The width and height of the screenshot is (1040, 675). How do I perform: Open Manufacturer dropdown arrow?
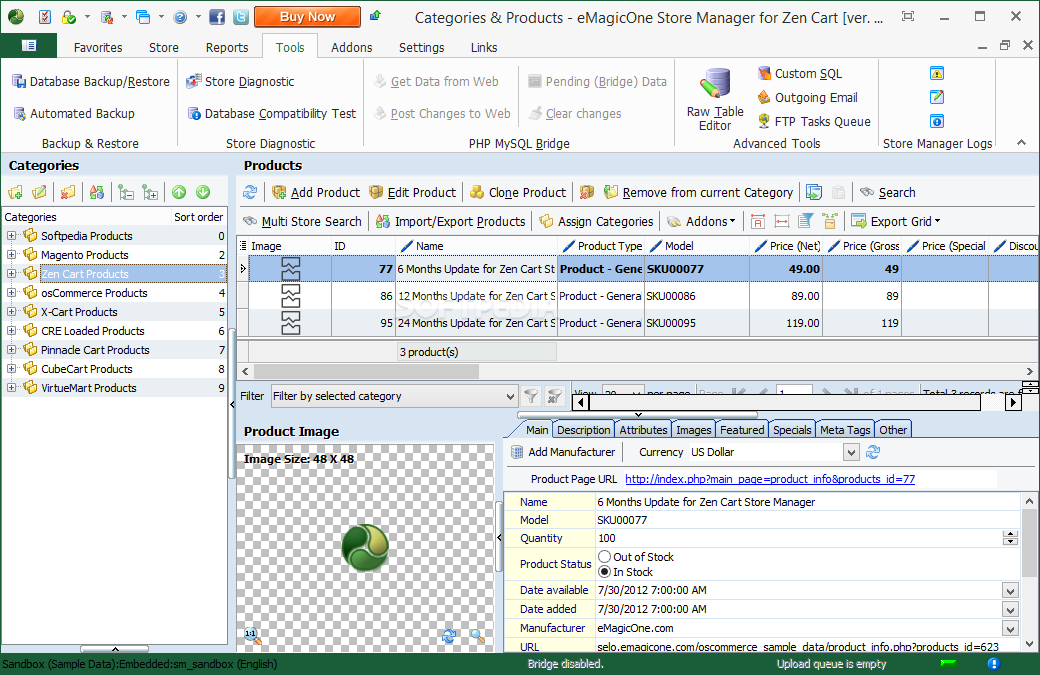[x=1010, y=629]
